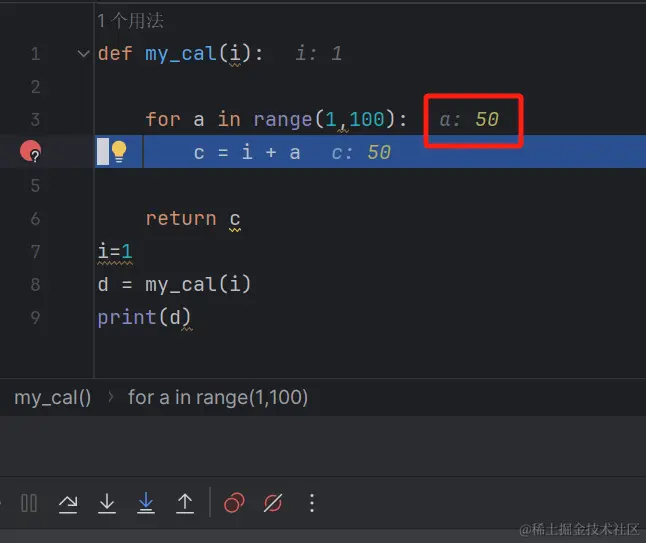Click 'd = my_cal(i)' on line 8
The width and height of the screenshot is (646, 543).
pos(174,285)
